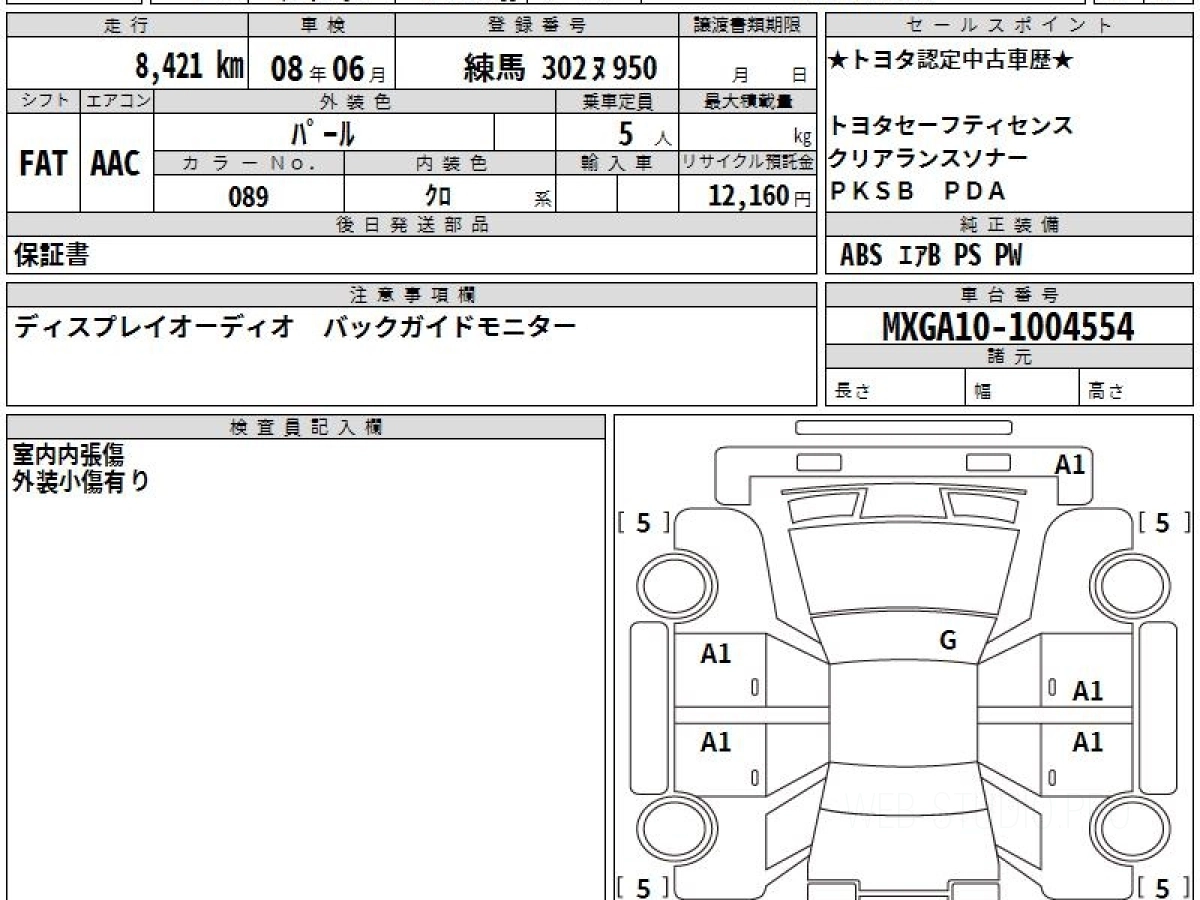The image size is (1200, 900).
Task: Click the セールスポイント header
Action: [x=1010, y=26]
